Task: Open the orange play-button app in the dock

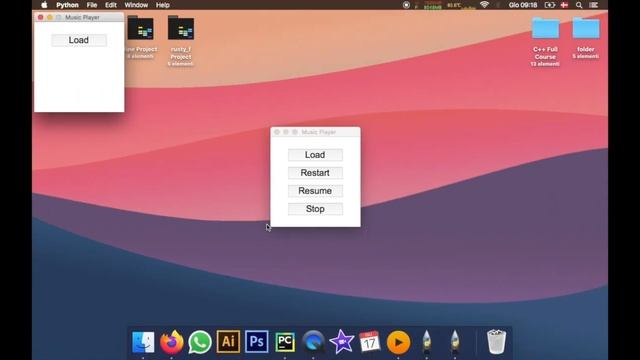Action: pyautogui.click(x=398, y=342)
